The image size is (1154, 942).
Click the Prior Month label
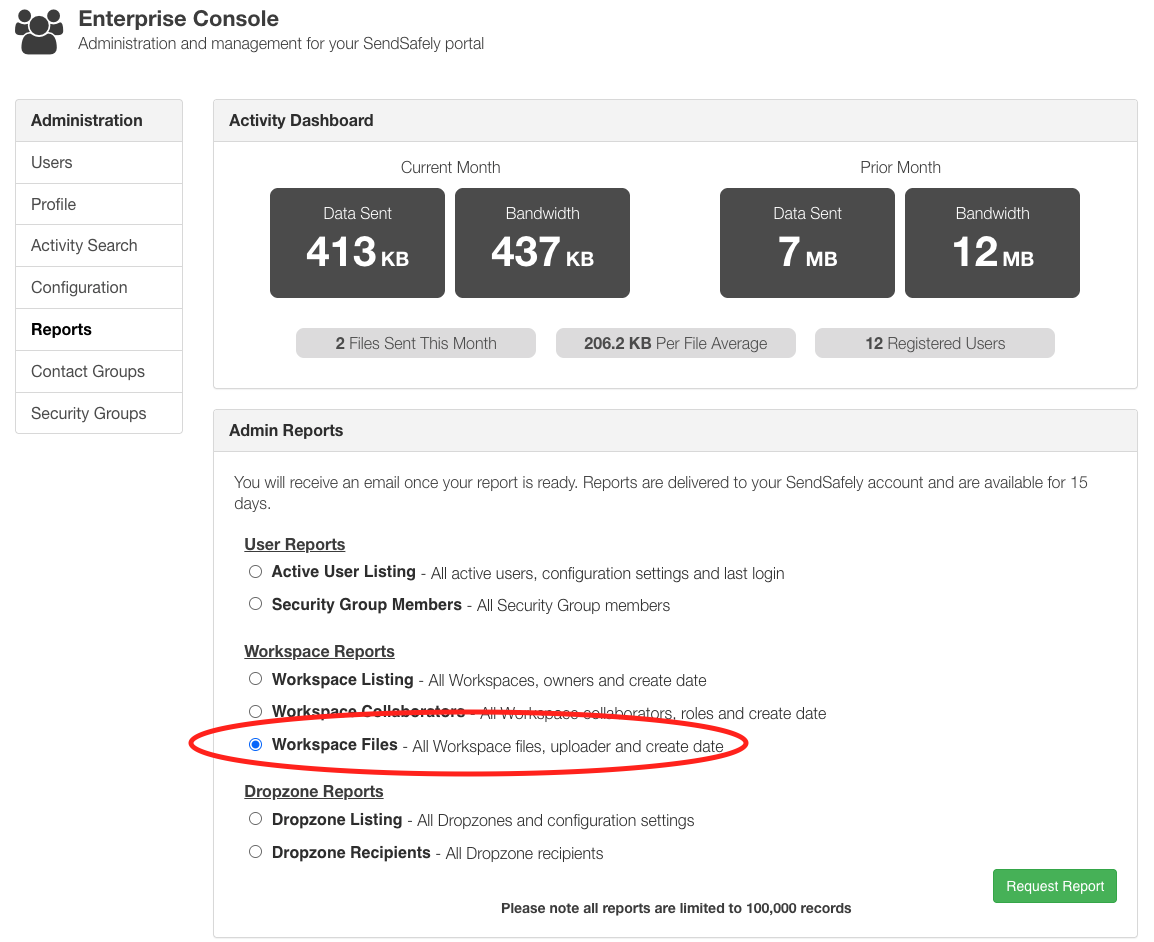click(x=900, y=168)
